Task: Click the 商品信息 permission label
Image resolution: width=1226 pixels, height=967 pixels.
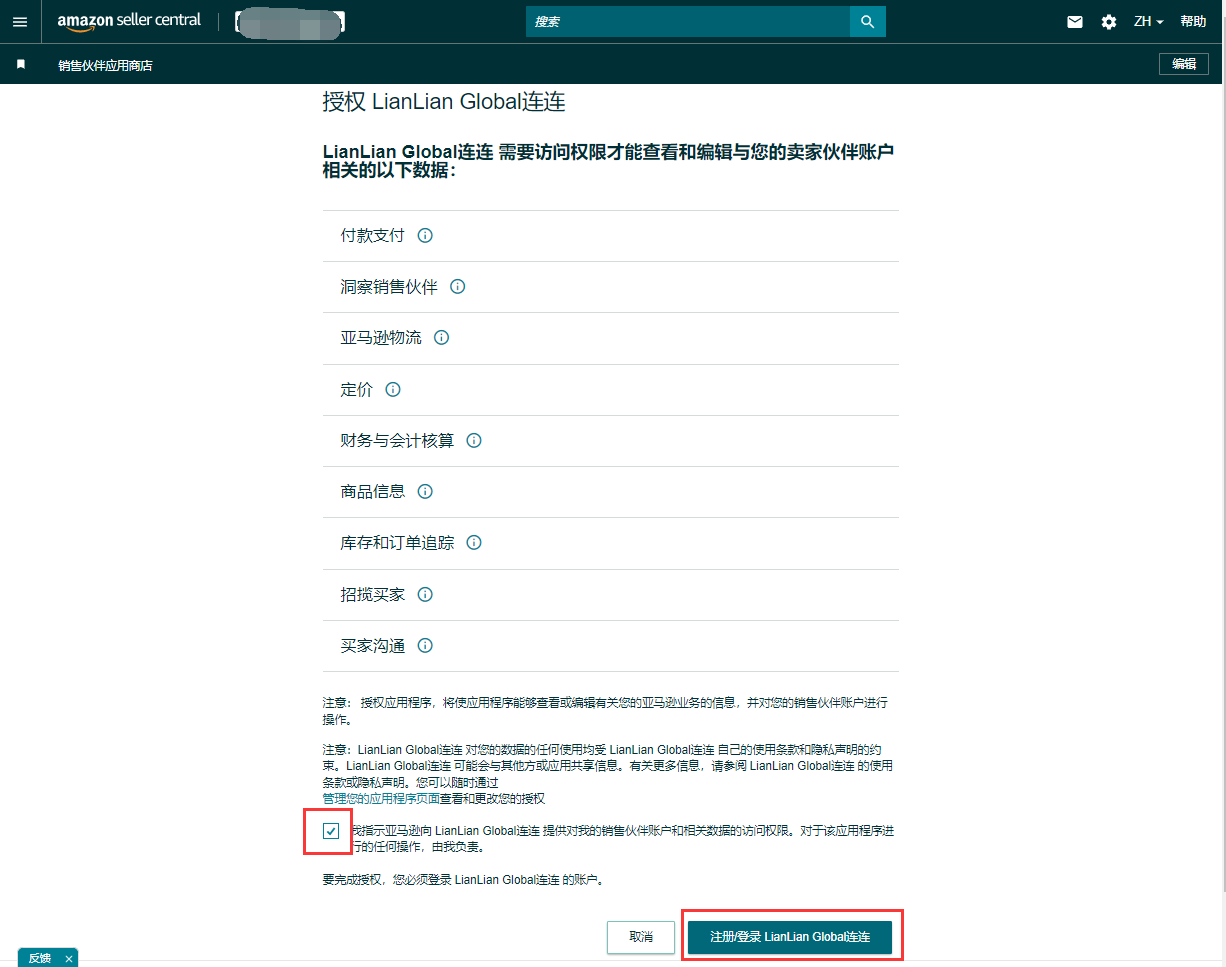Action: pyautogui.click(x=372, y=492)
